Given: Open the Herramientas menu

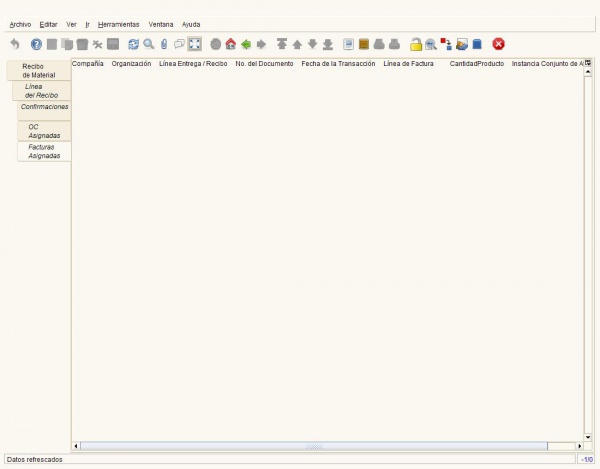Looking at the screenshot, I should pyautogui.click(x=118, y=23).
